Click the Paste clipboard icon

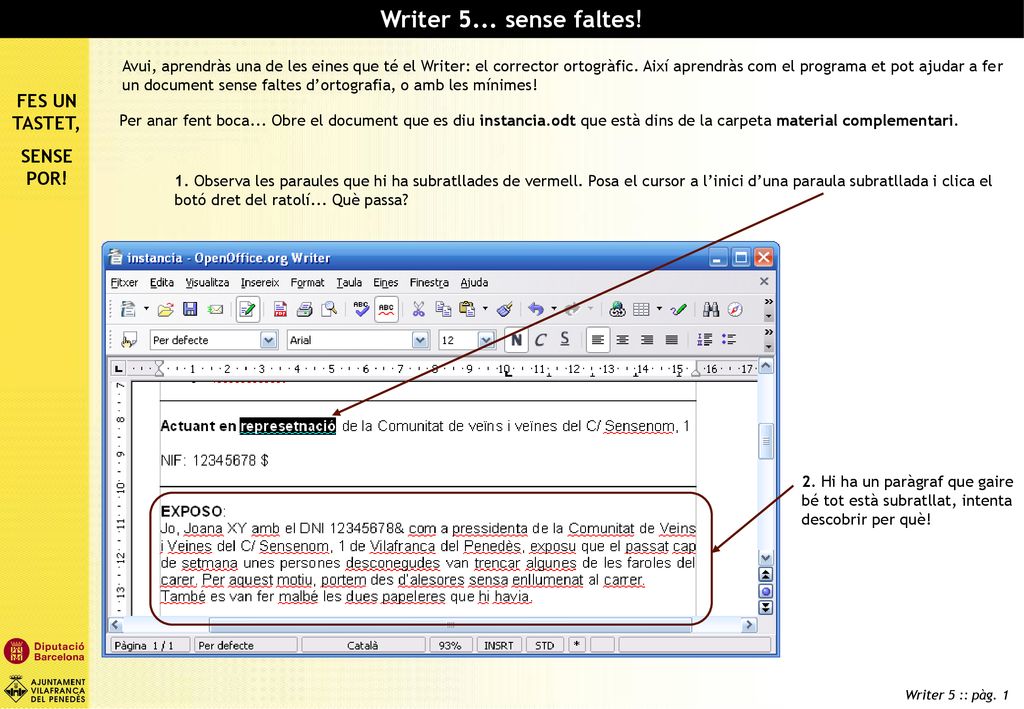pos(467,309)
